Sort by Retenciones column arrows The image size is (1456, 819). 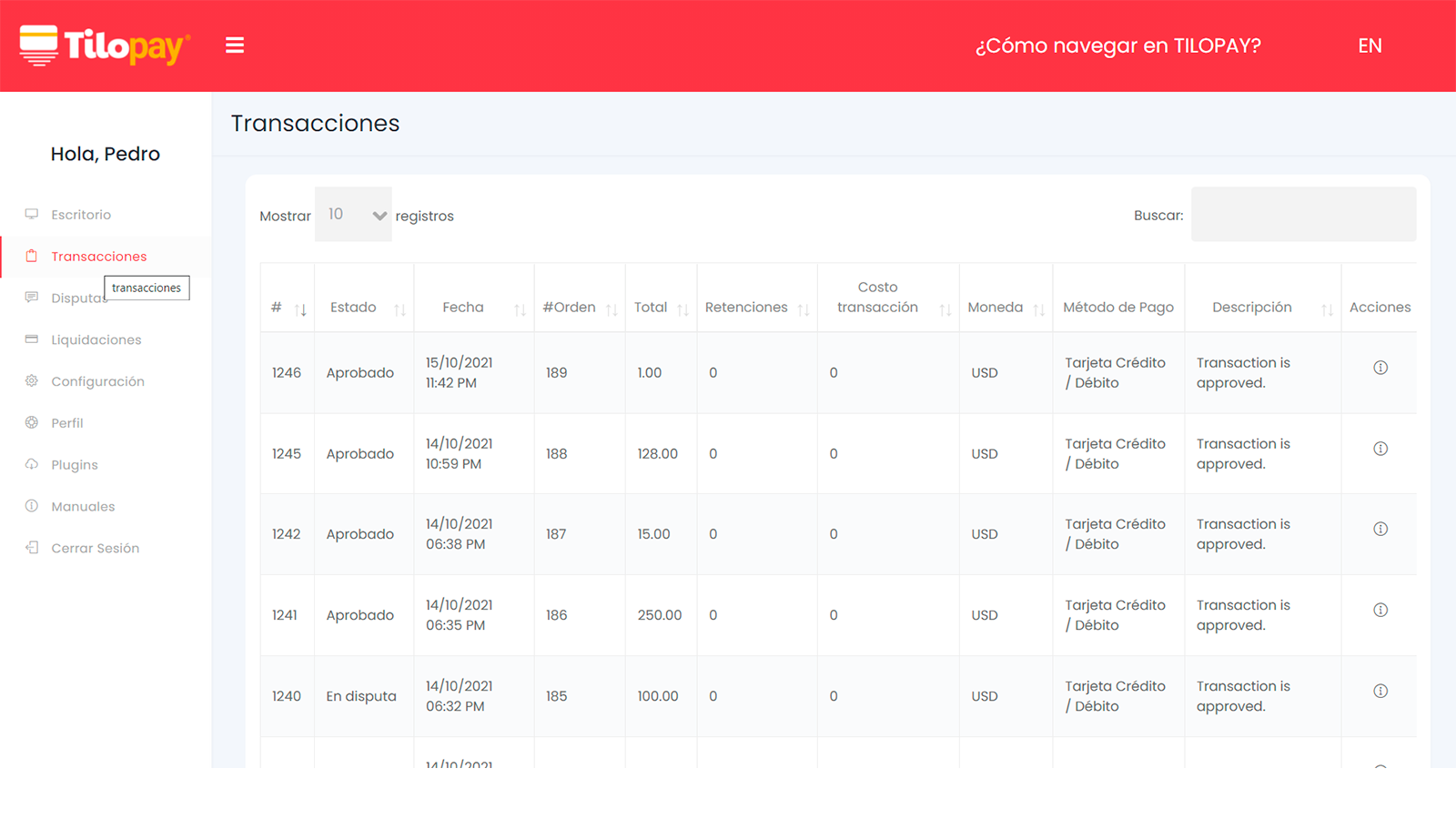point(804,310)
